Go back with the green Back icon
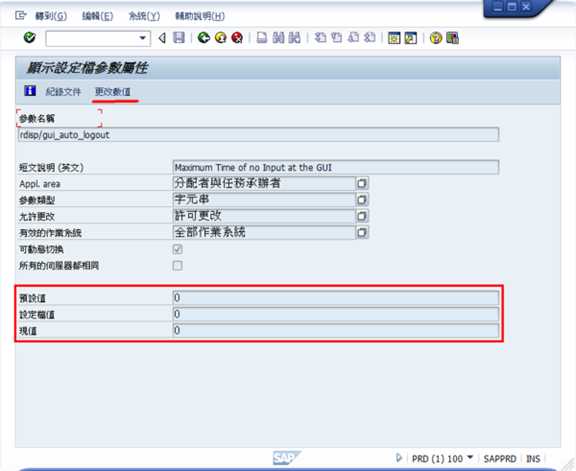 204,37
